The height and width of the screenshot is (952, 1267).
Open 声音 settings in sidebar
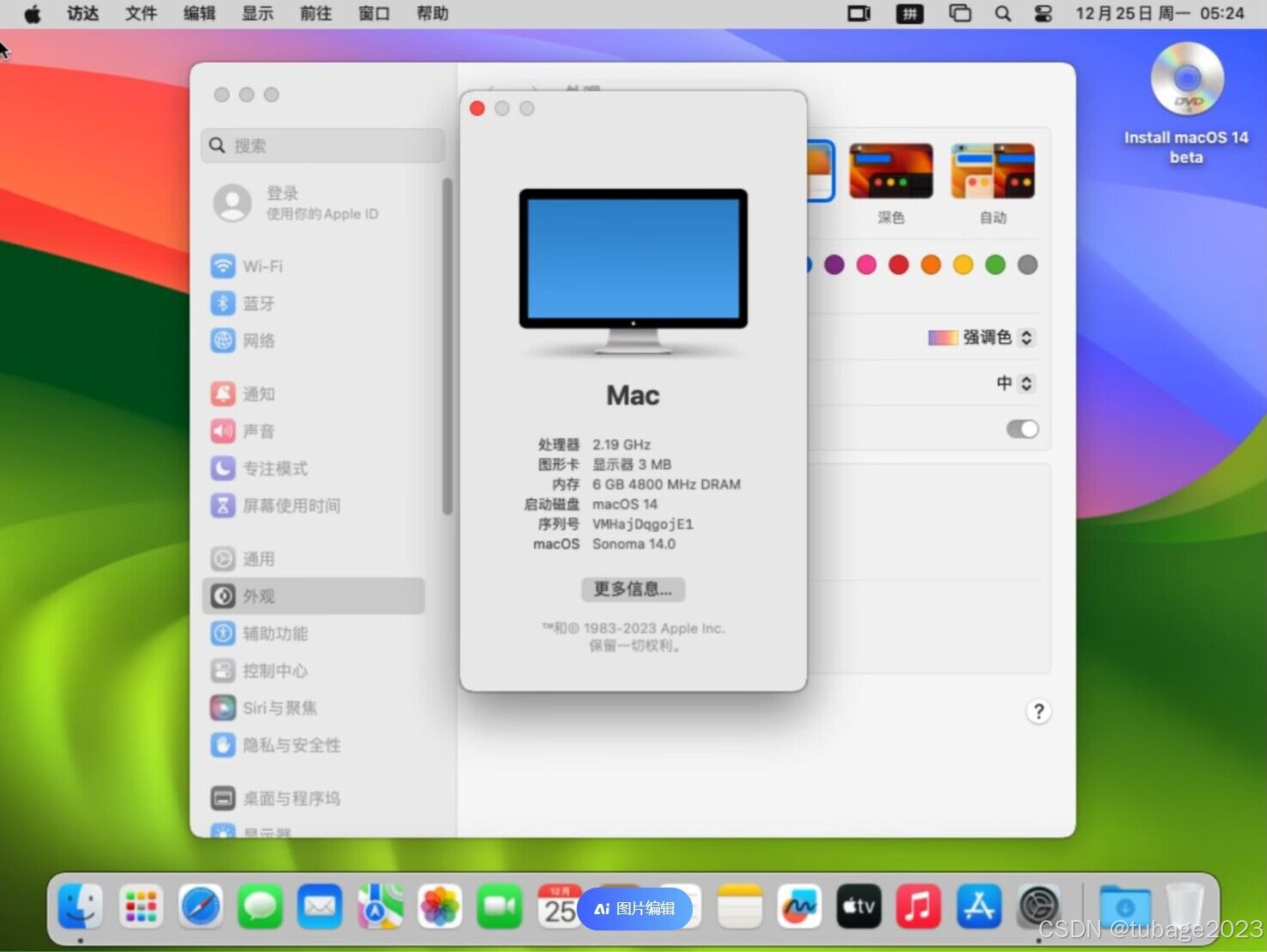tap(315, 431)
